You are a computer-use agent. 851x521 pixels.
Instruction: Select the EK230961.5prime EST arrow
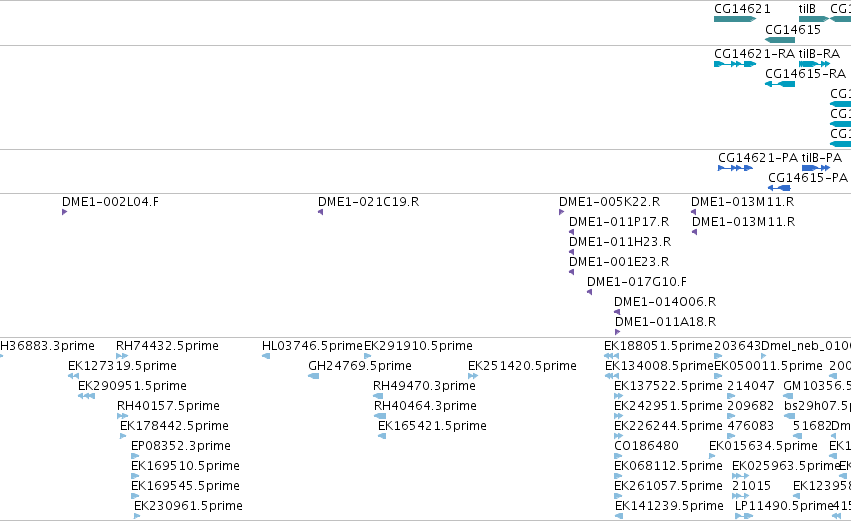point(137,516)
